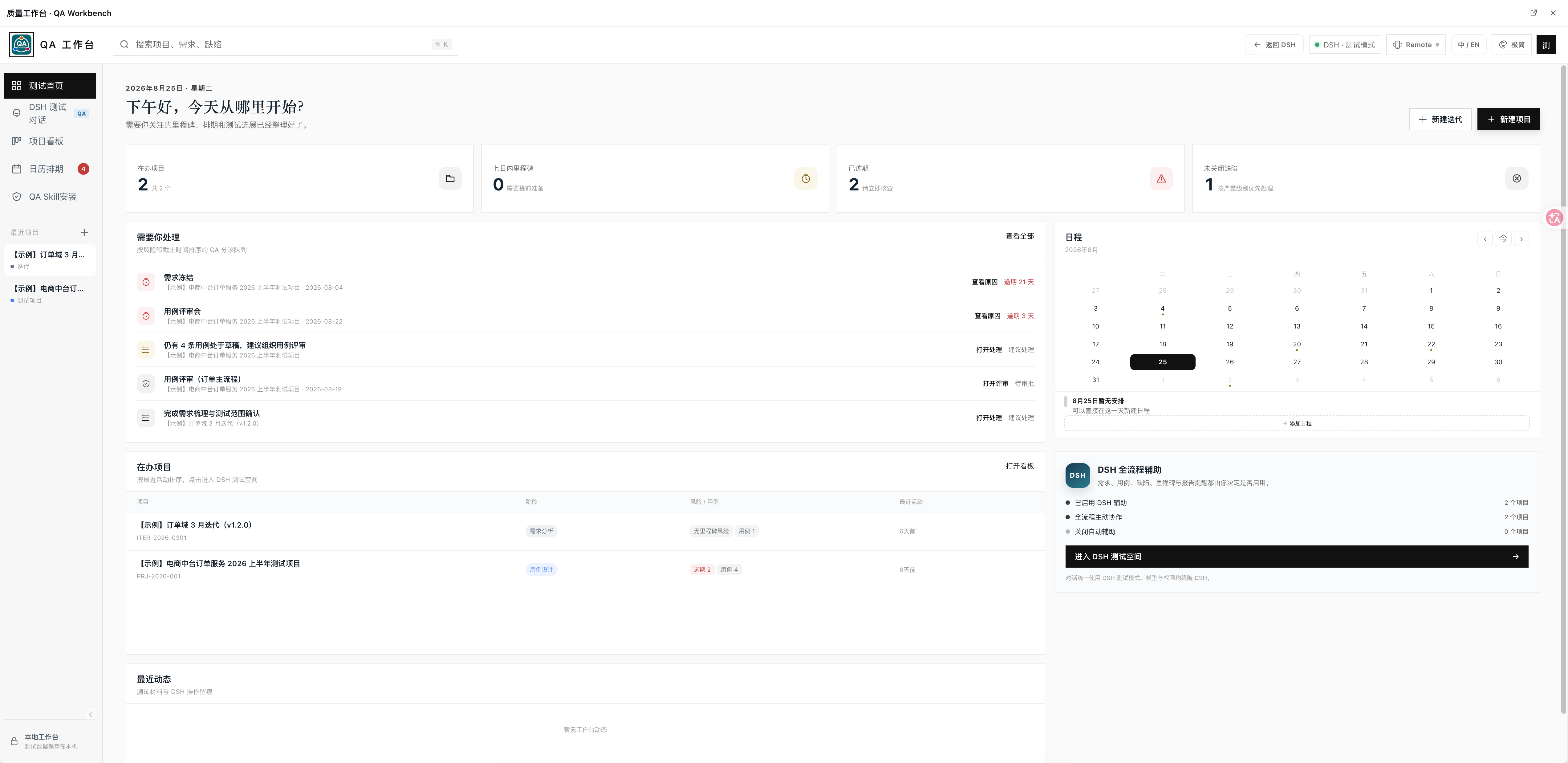Select day 25 in the calendar
Viewport: 1568px width, 763px height.
pyautogui.click(x=1163, y=362)
